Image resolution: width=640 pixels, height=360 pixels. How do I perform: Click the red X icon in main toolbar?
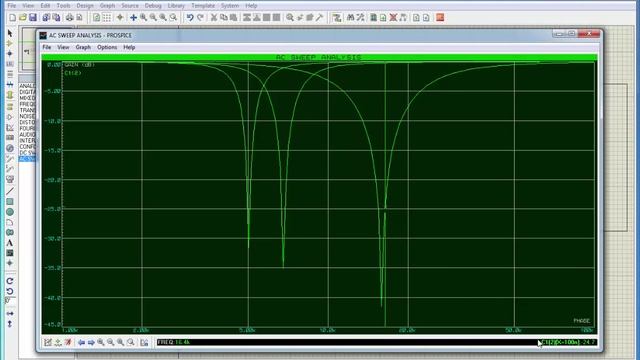tap(393, 18)
